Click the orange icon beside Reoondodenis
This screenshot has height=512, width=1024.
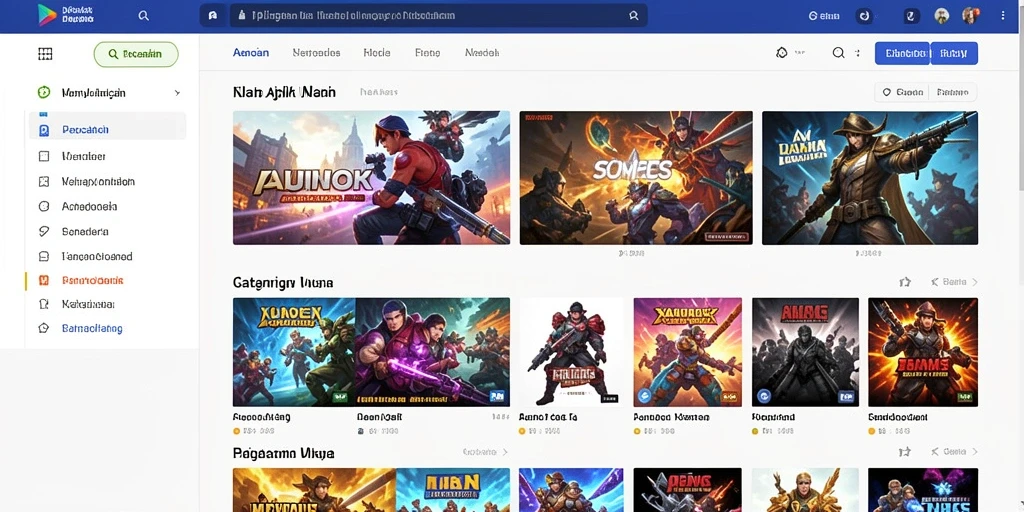point(44,281)
